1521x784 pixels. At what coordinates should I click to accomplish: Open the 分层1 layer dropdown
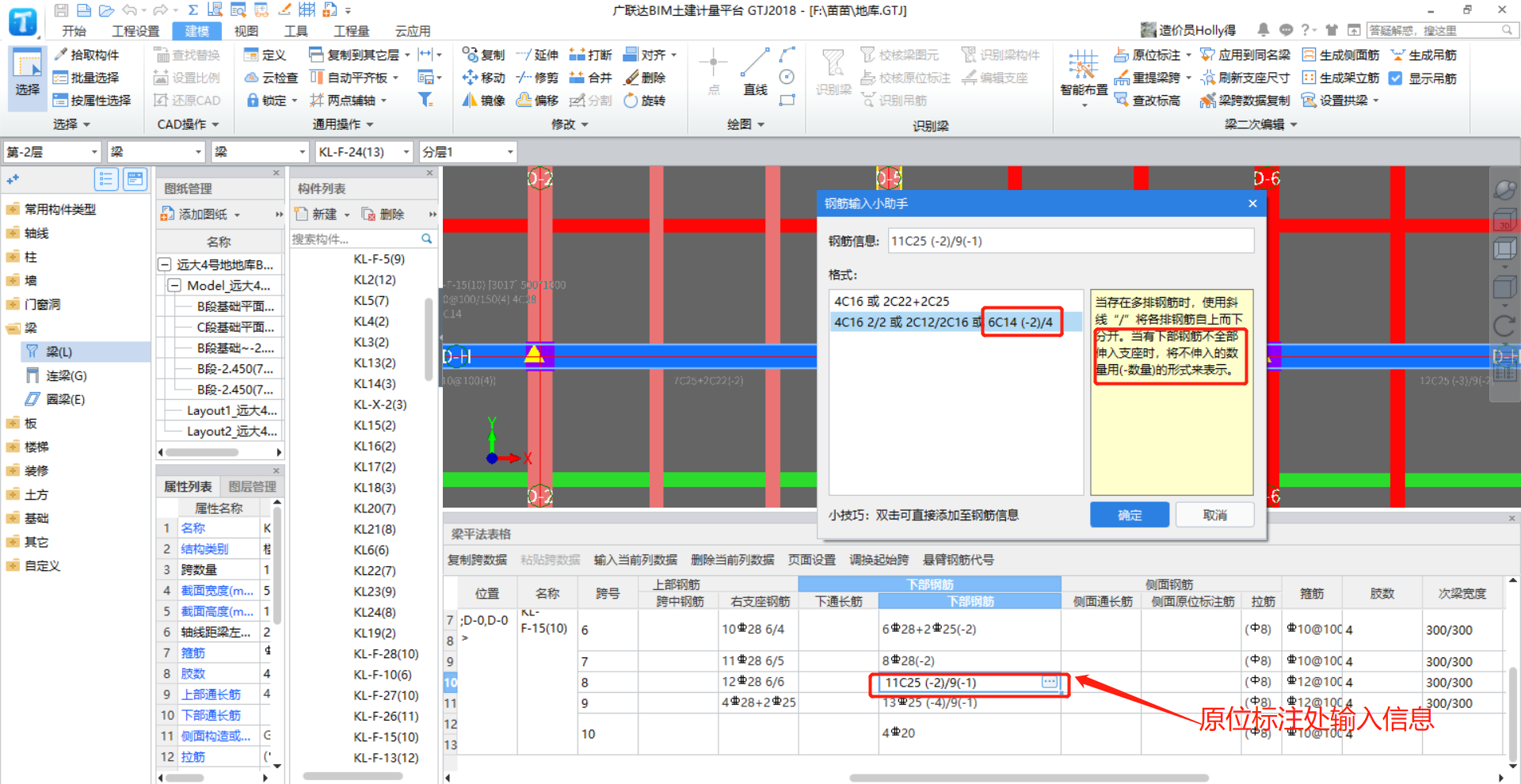pyautogui.click(x=468, y=151)
